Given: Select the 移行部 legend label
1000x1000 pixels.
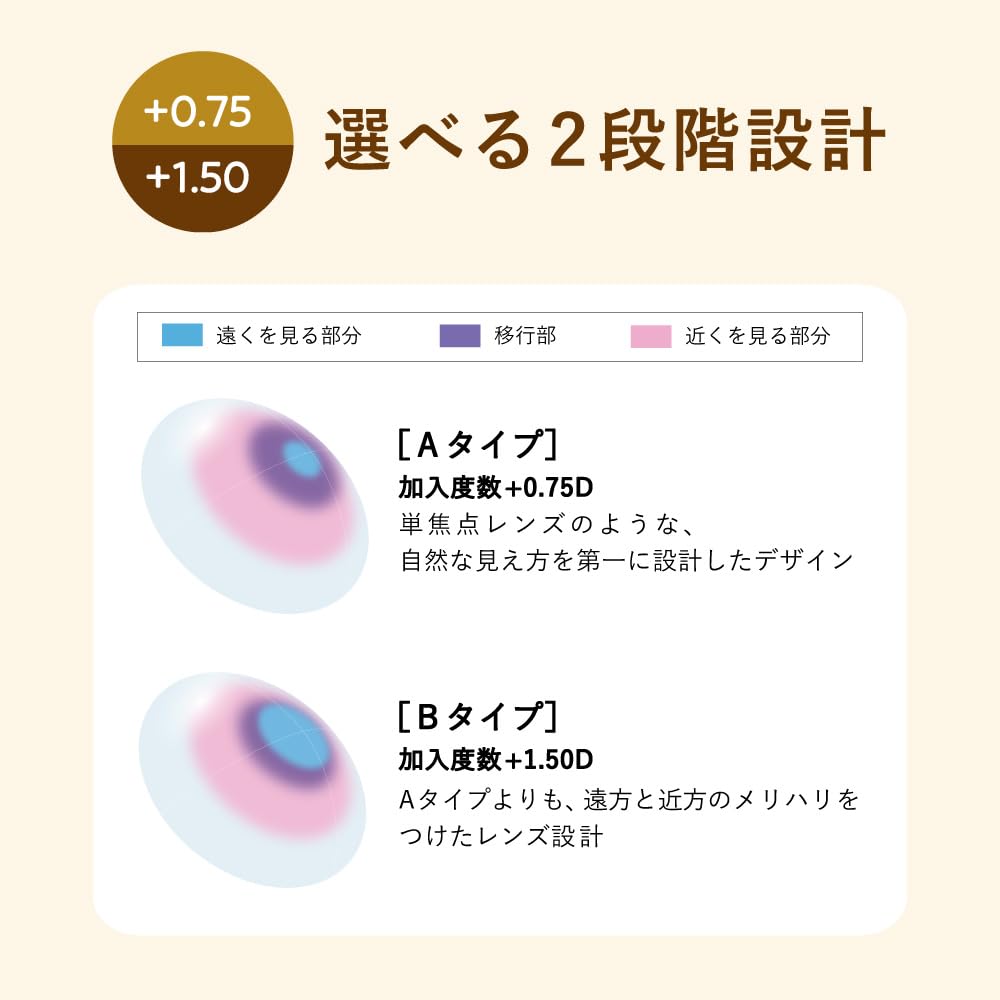Looking at the screenshot, I should pyautogui.click(x=525, y=336).
